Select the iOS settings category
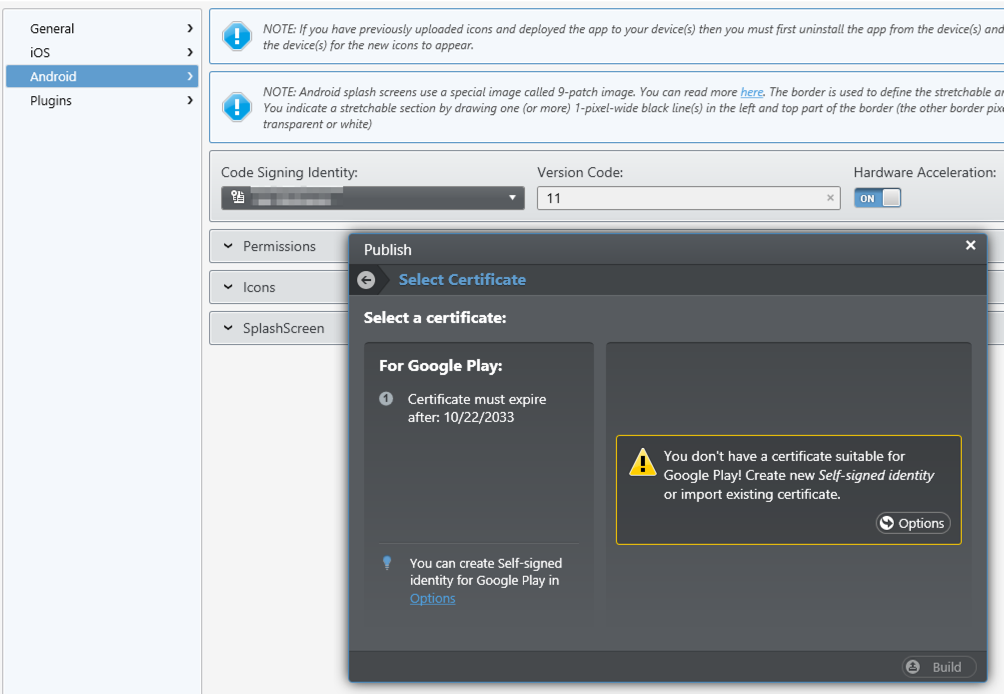 point(102,52)
